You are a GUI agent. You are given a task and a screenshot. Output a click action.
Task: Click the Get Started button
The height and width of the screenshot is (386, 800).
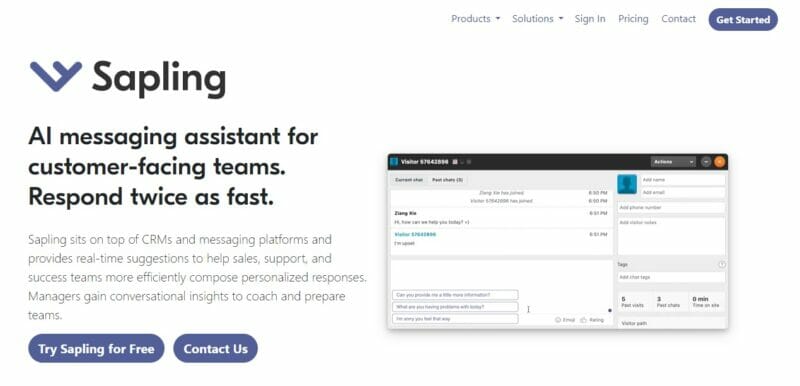(743, 20)
